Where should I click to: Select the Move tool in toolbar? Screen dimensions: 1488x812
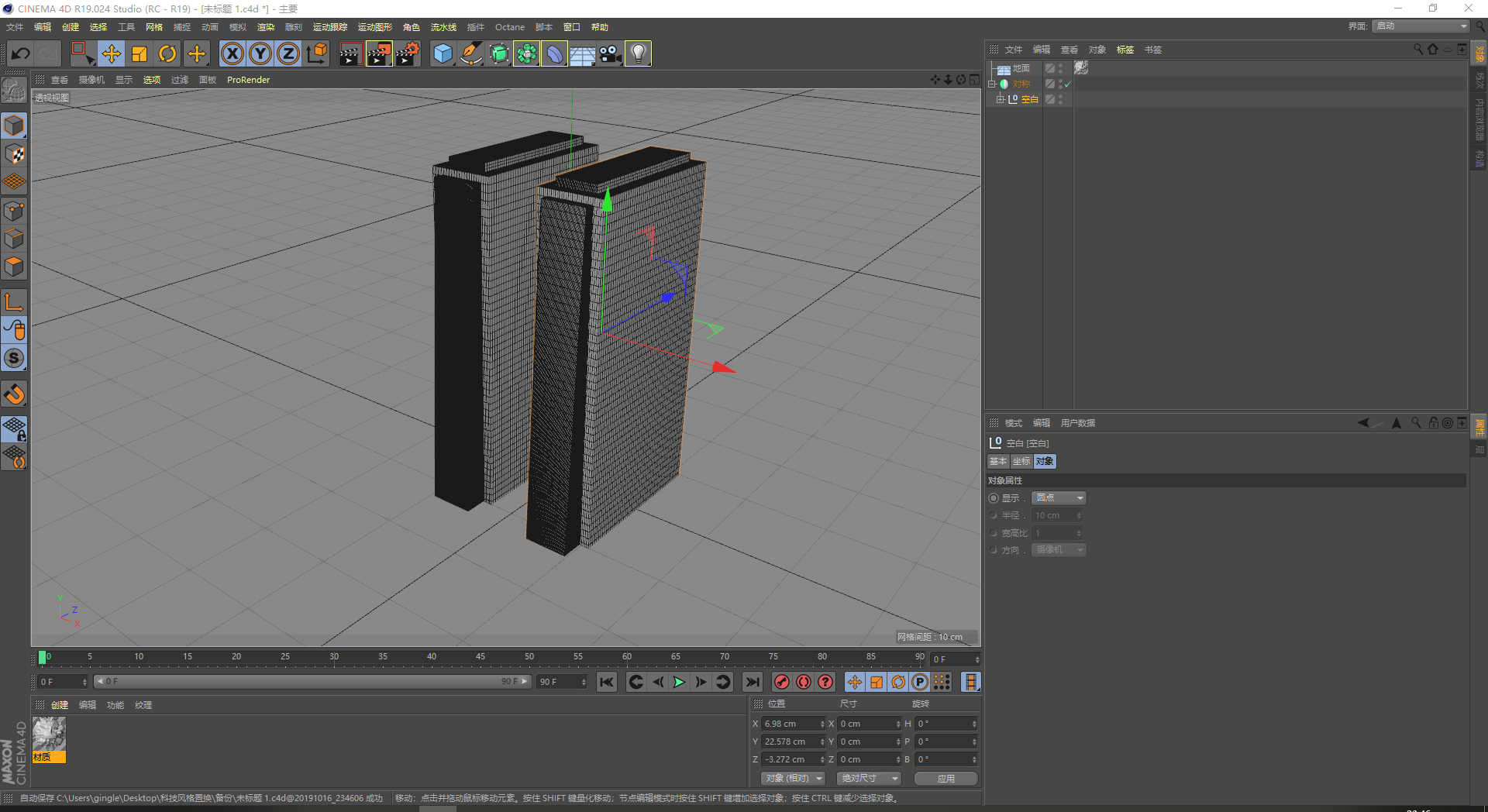pyautogui.click(x=112, y=53)
